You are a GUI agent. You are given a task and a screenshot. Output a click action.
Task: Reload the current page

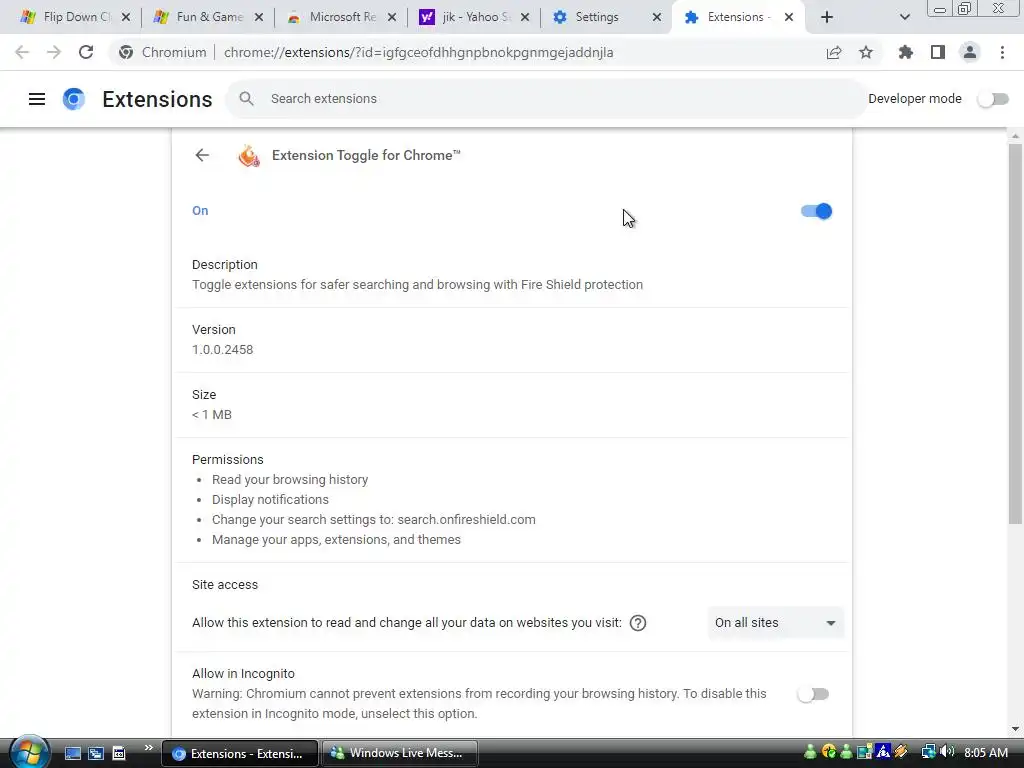tap(86, 52)
